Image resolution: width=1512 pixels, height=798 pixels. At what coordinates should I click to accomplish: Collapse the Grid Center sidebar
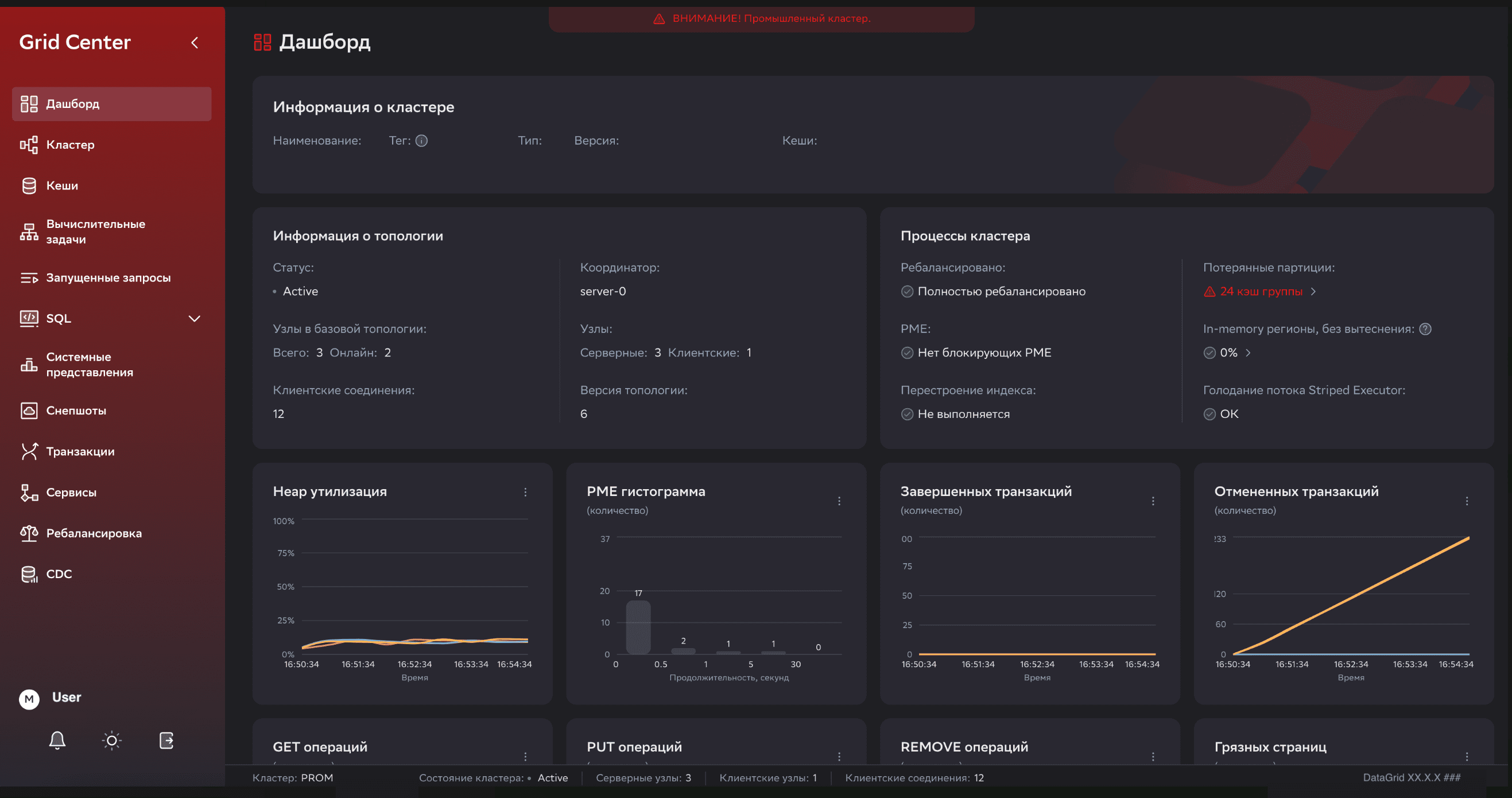click(x=195, y=42)
